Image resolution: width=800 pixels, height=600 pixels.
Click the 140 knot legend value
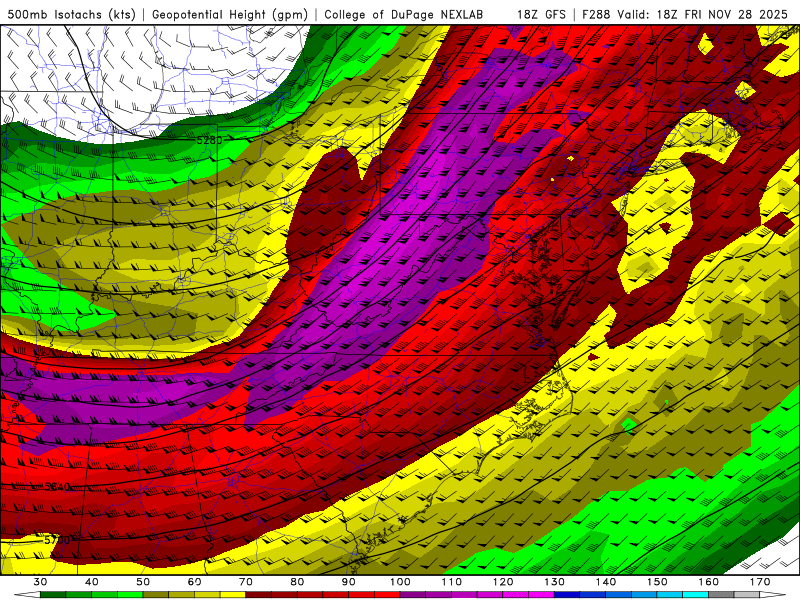click(606, 582)
